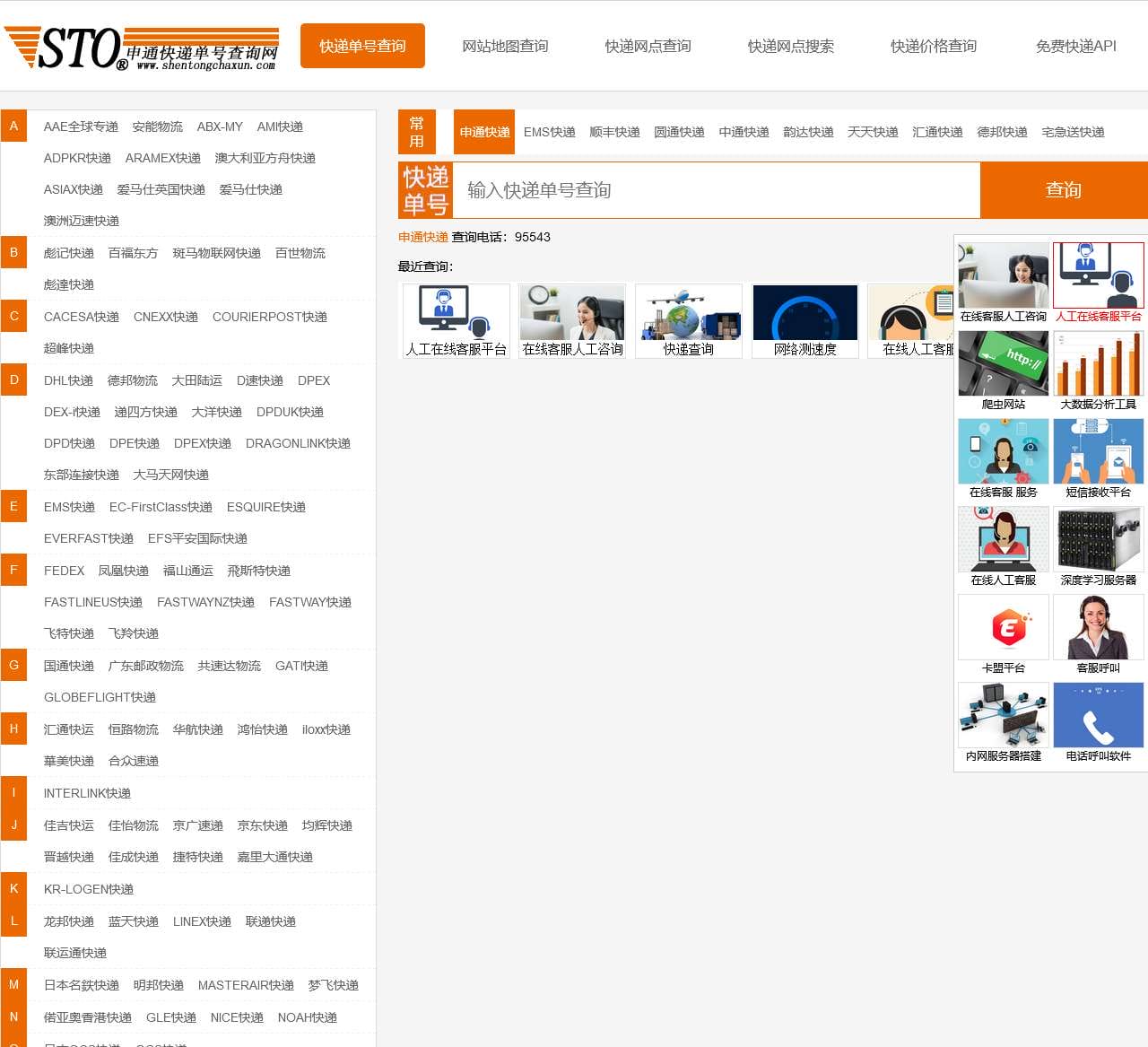Open 快递价格查询 navigation item
1148x1047 pixels.
click(934, 46)
